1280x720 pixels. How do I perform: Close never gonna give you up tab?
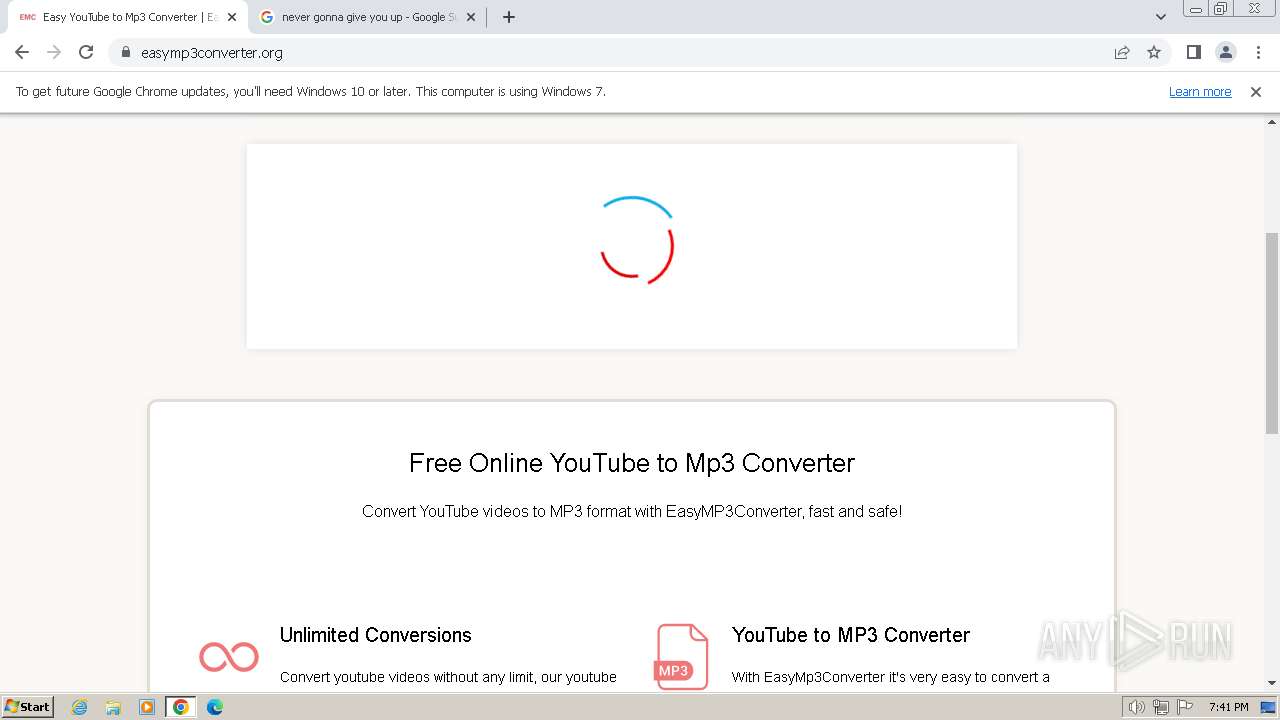[x=471, y=17]
